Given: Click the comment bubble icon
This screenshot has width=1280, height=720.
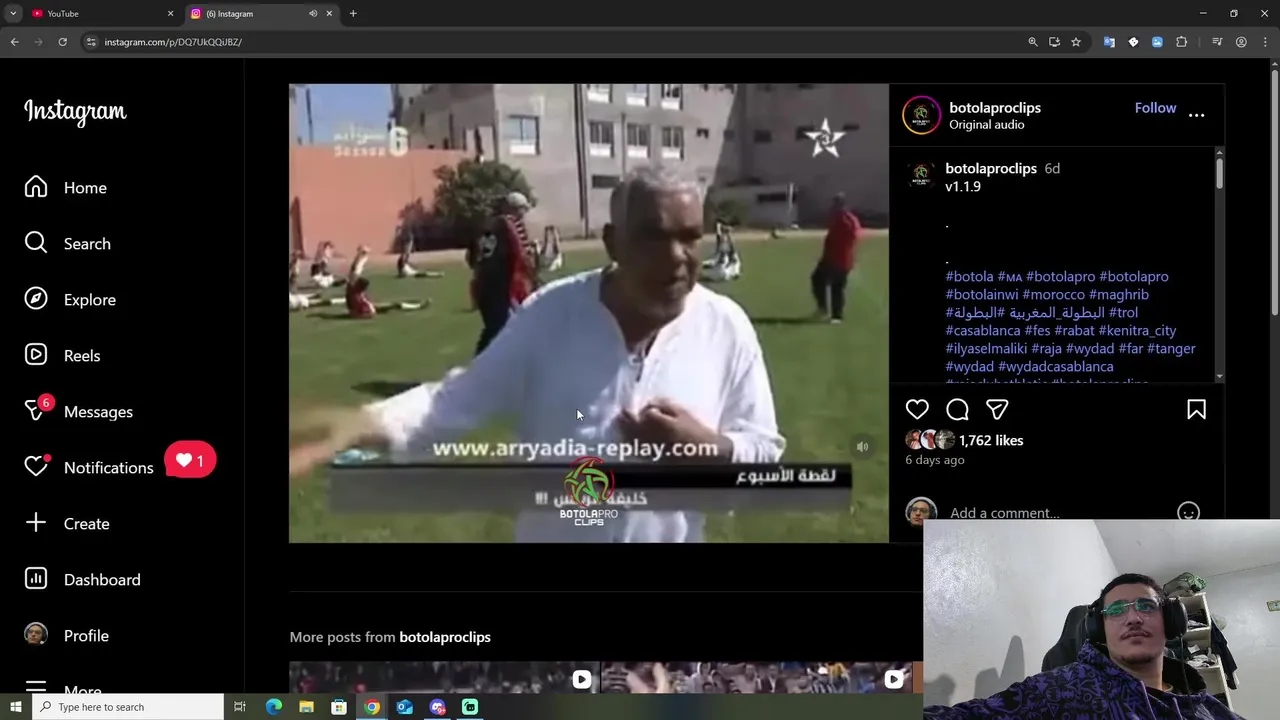Looking at the screenshot, I should coord(957,409).
